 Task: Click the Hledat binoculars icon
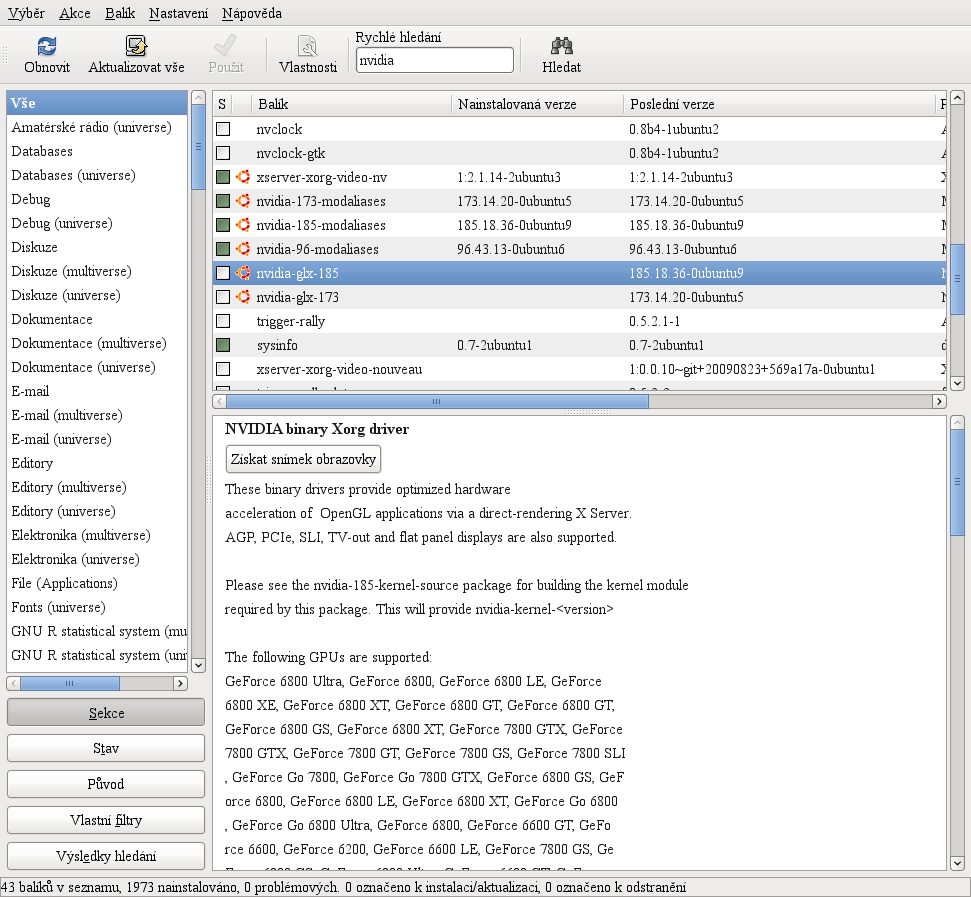pyautogui.click(x=562, y=46)
